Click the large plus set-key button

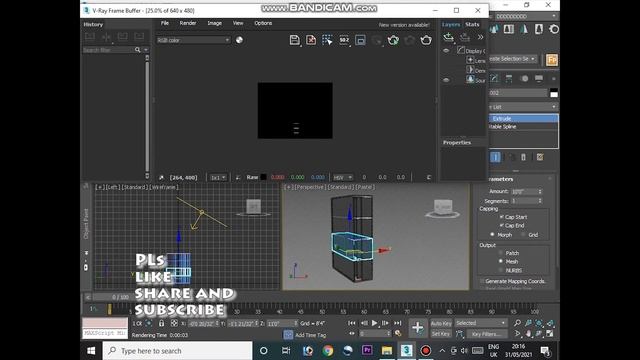coord(418,327)
